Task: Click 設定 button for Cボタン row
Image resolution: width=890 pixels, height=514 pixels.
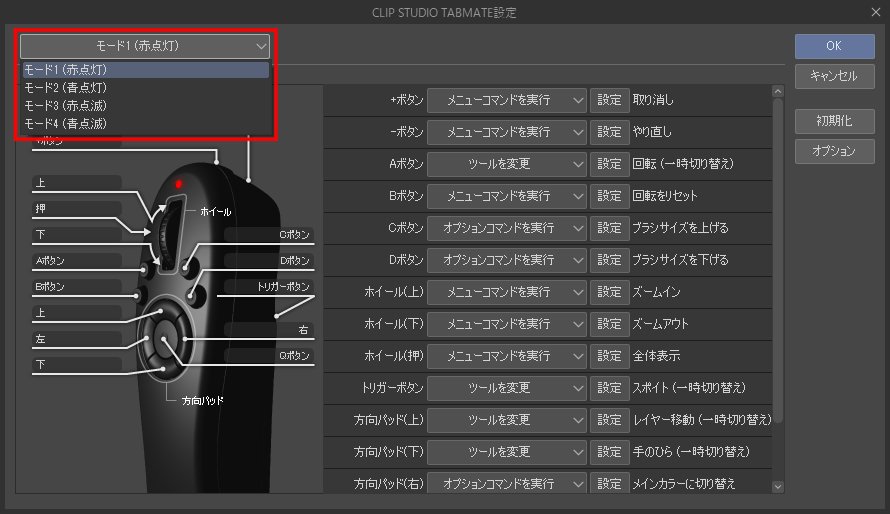Action: click(x=610, y=228)
